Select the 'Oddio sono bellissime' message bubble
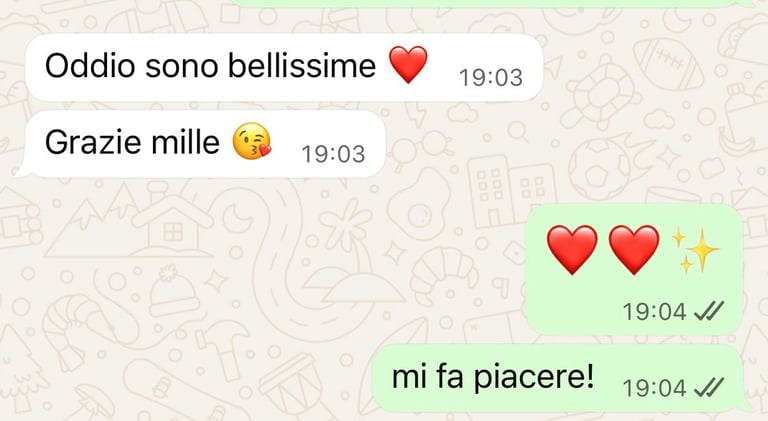768x421 pixels. pyautogui.click(x=284, y=67)
